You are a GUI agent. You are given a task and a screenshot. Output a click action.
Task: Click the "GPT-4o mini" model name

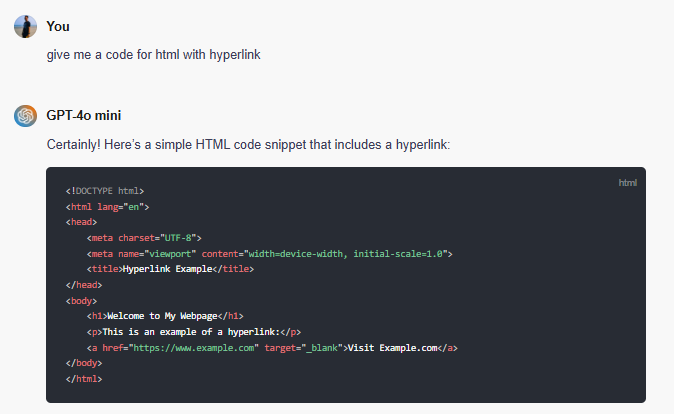(84, 116)
